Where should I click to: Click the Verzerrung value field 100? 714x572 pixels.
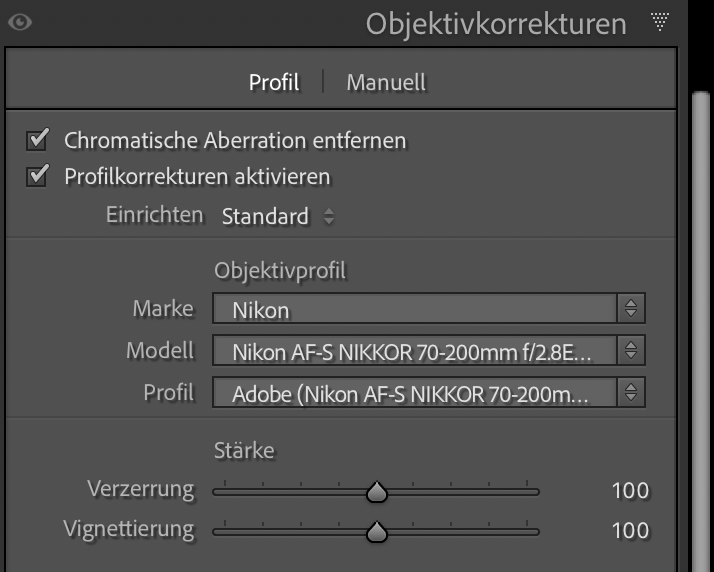tap(630, 491)
